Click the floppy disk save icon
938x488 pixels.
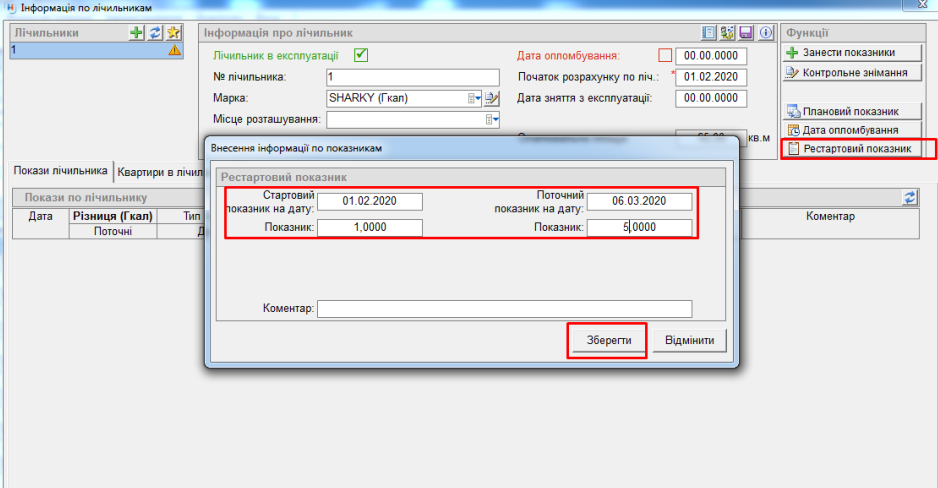pyautogui.click(x=745, y=33)
